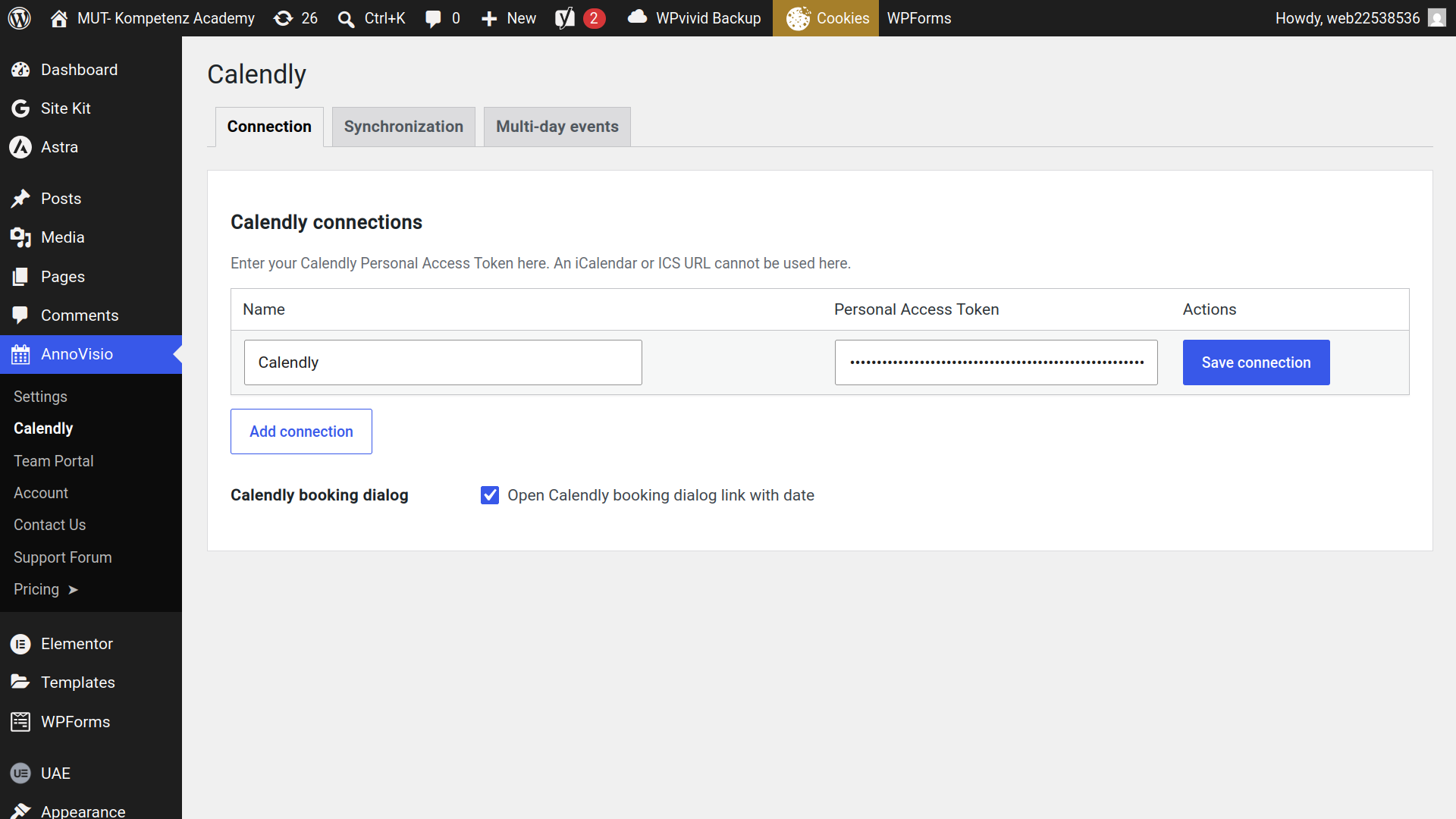Click the Dashboard menu label
Screen dimensions: 1456x819
[79, 70]
